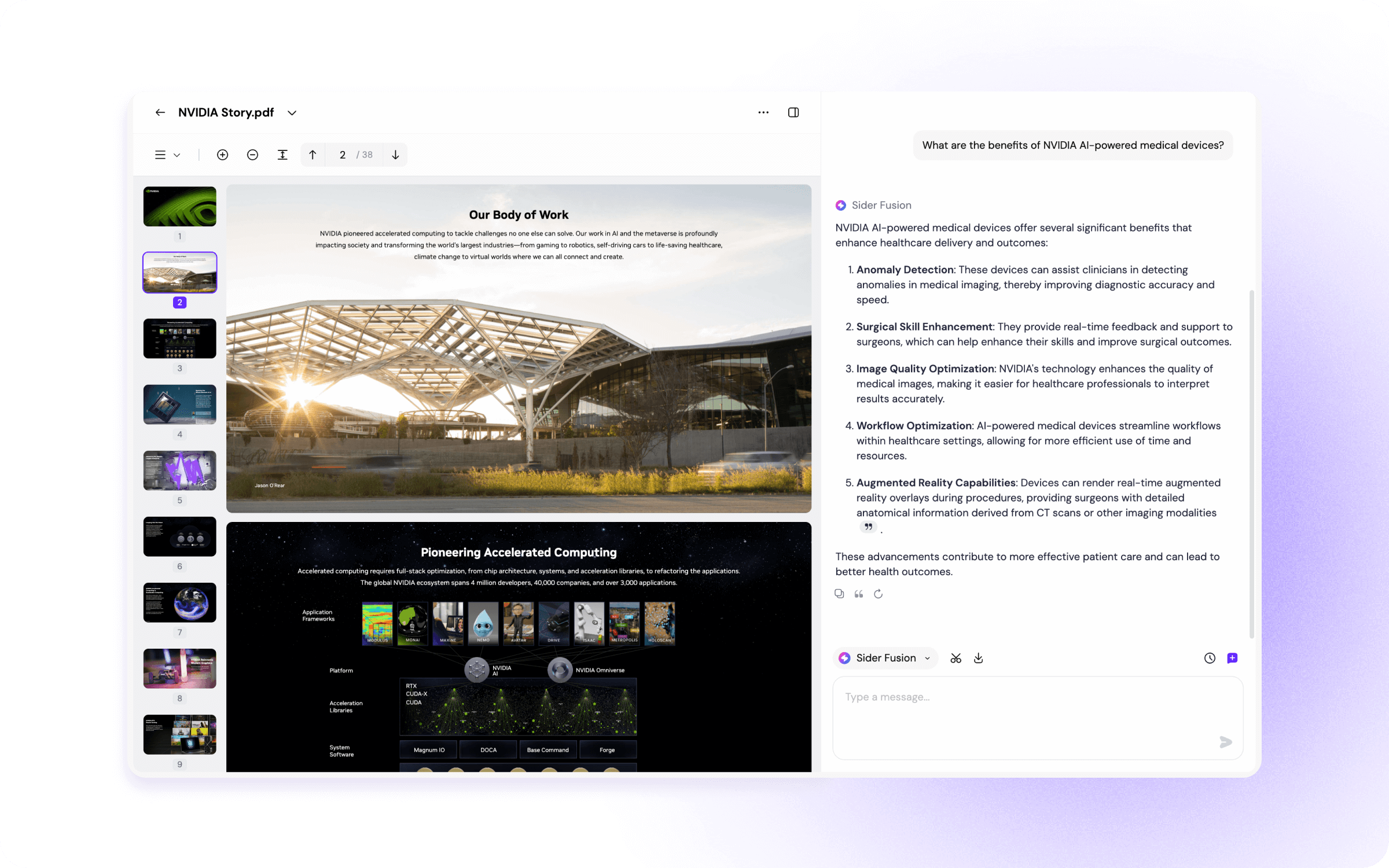This screenshot has height=868, width=1389.
Task: Click the scissors screenshot tool icon
Action: click(956, 658)
